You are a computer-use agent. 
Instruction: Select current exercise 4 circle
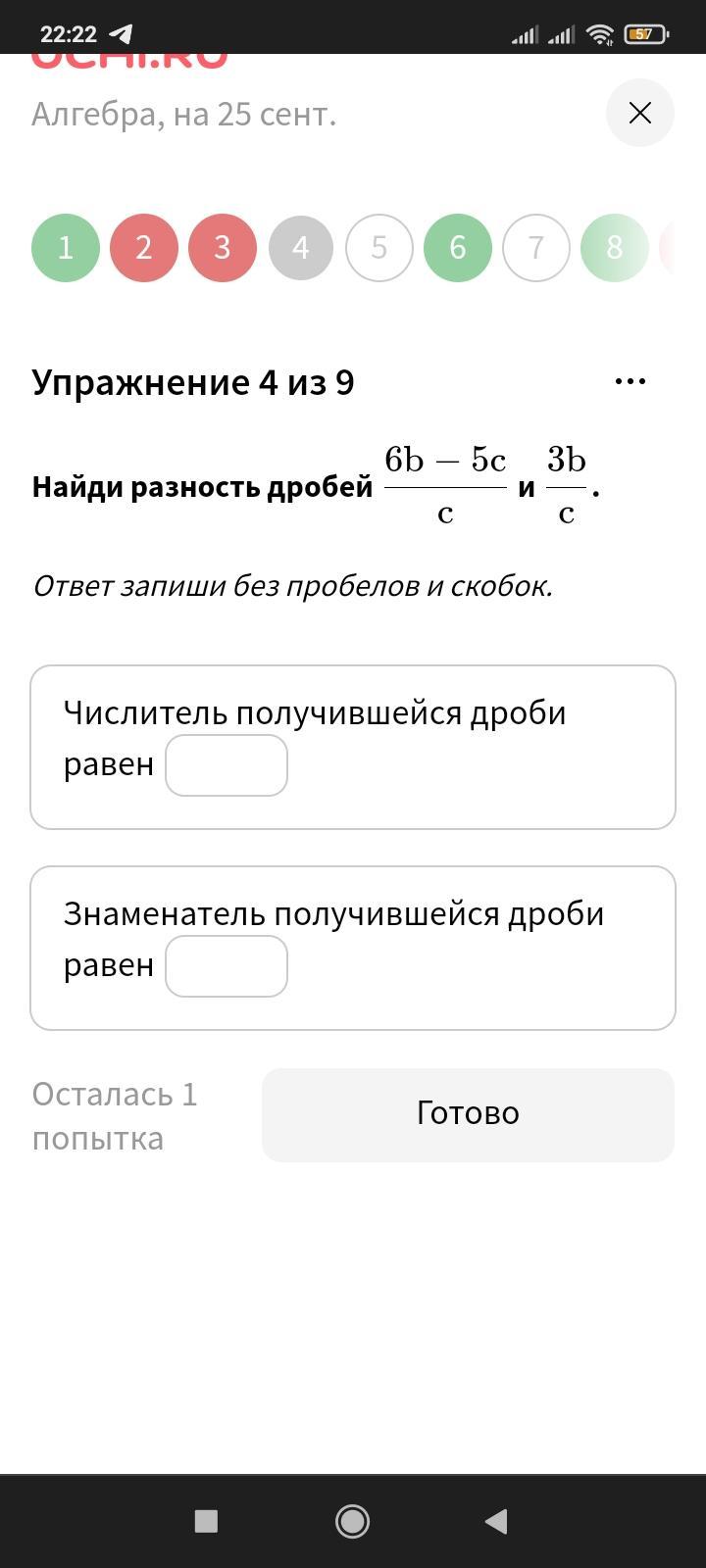pyautogui.click(x=301, y=248)
